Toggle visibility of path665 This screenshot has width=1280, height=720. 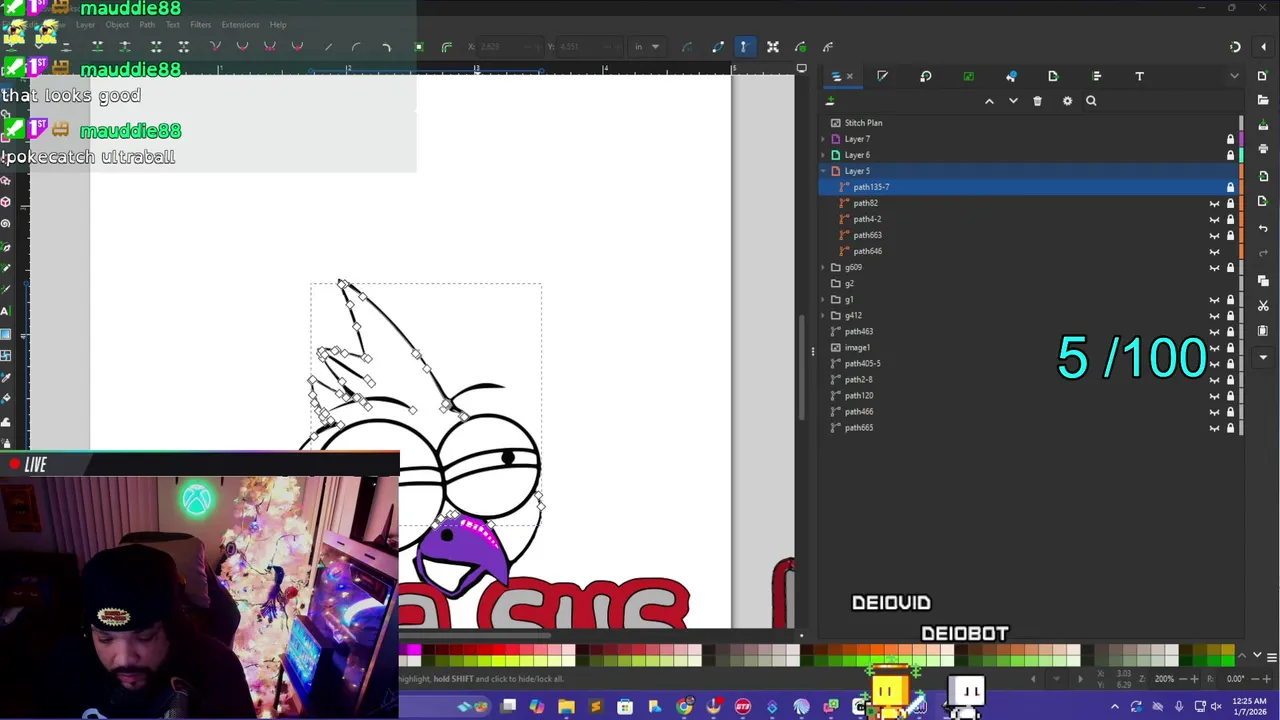[x=1214, y=428]
